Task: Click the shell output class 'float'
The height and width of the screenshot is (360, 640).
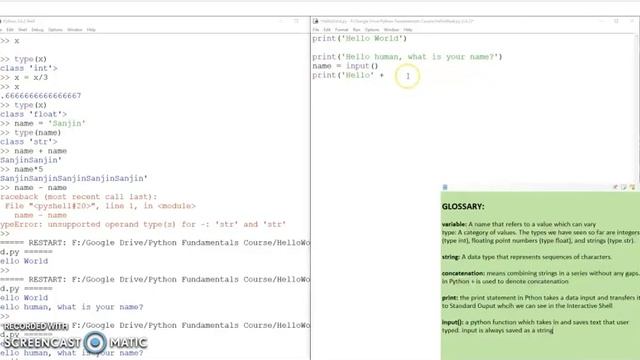Action: tap(33, 114)
